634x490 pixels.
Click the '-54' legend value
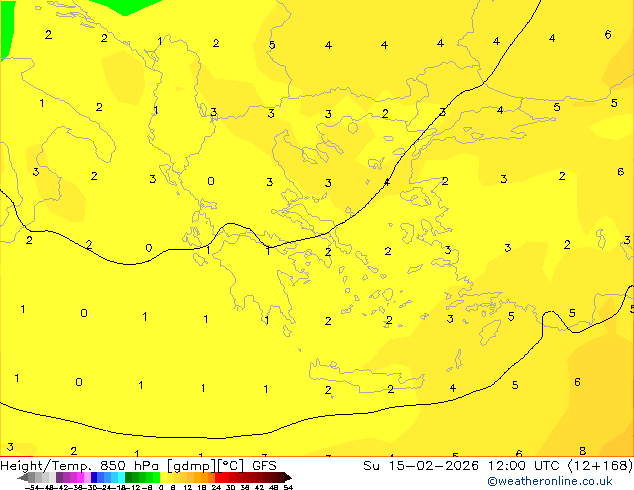point(32,487)
